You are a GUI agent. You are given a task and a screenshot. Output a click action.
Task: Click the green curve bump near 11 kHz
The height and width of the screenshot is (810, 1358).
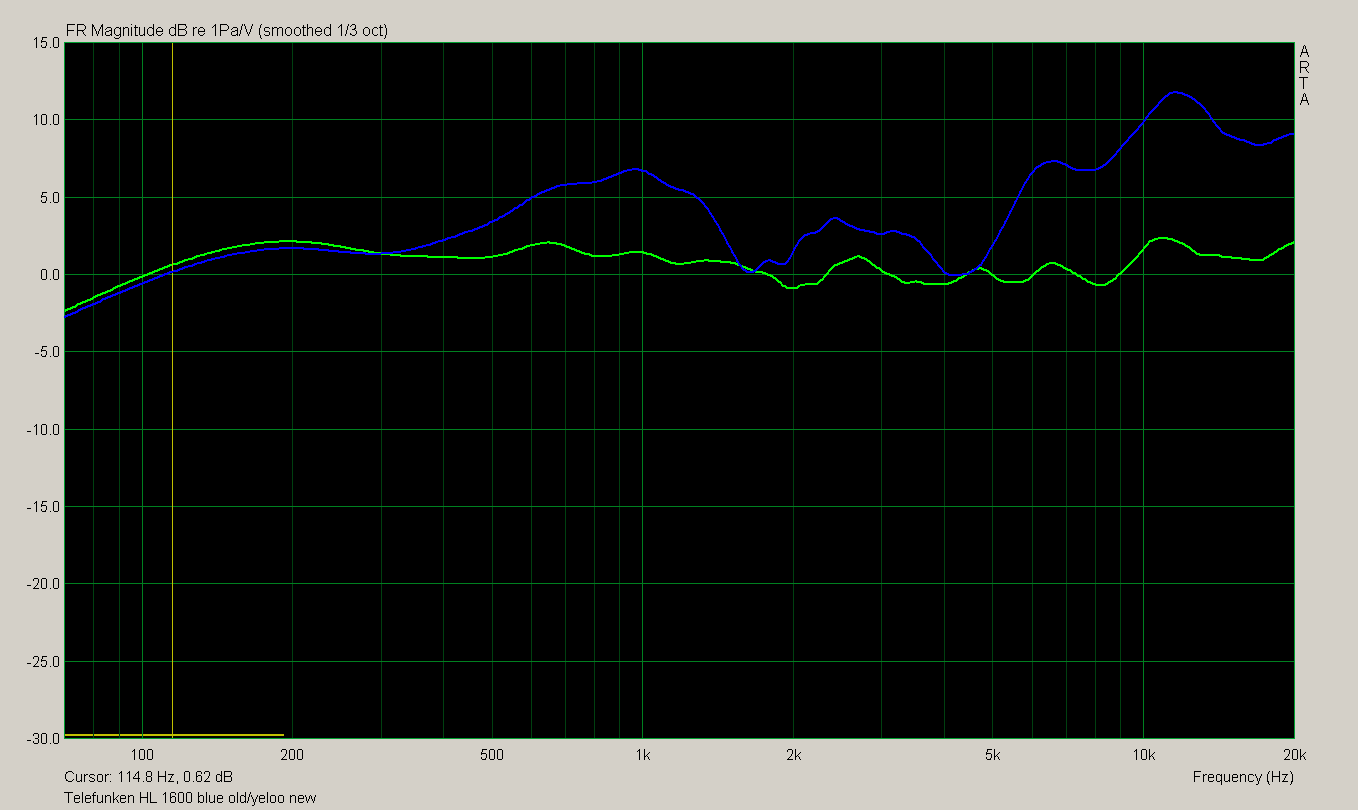point(1160,238)
